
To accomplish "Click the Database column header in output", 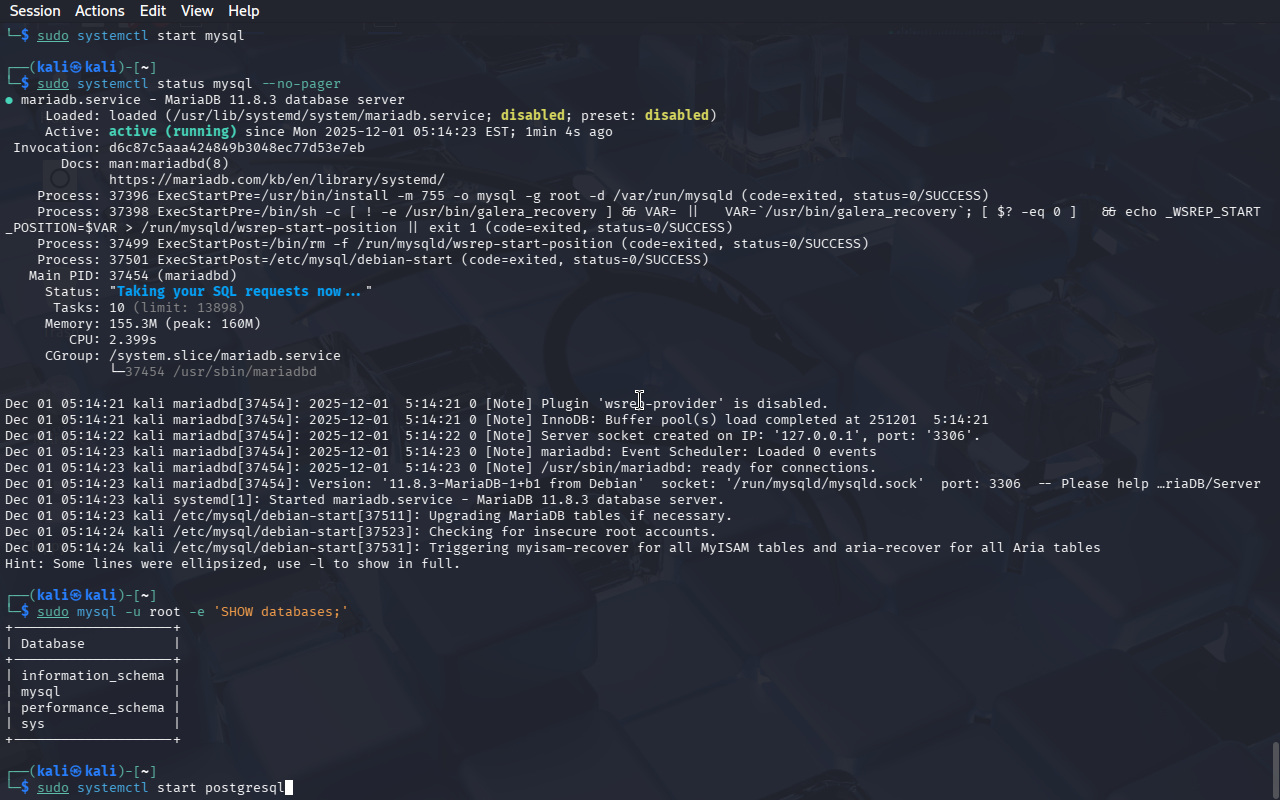I will point(52,643).
